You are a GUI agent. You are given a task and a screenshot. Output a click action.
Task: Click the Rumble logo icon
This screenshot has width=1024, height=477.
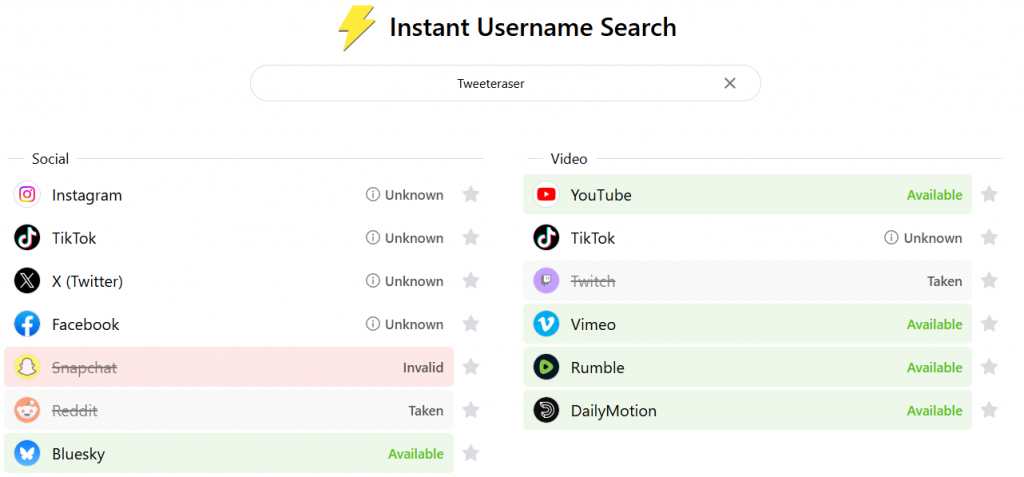(546, 368)
